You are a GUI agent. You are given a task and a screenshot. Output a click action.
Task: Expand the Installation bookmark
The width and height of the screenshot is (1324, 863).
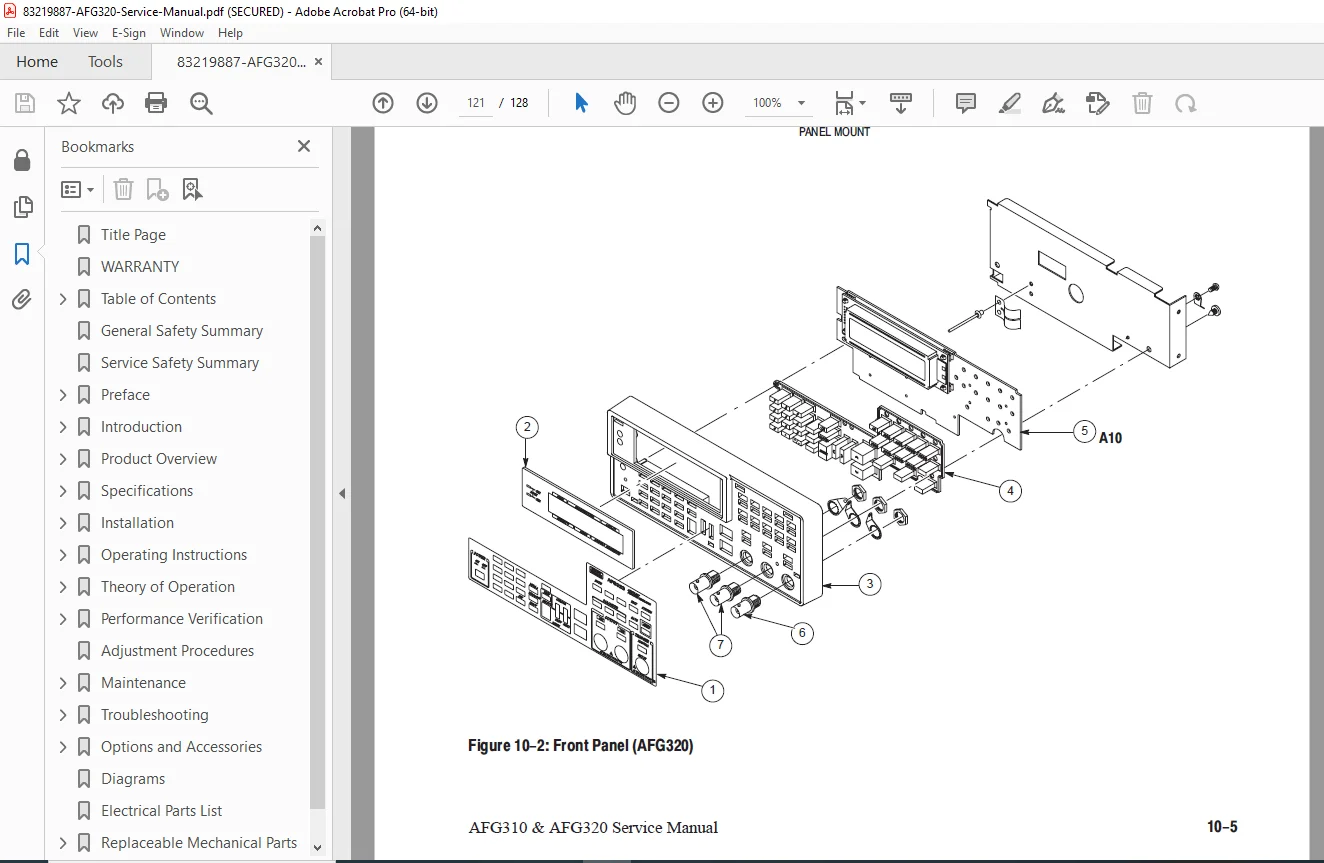point(63,523)
